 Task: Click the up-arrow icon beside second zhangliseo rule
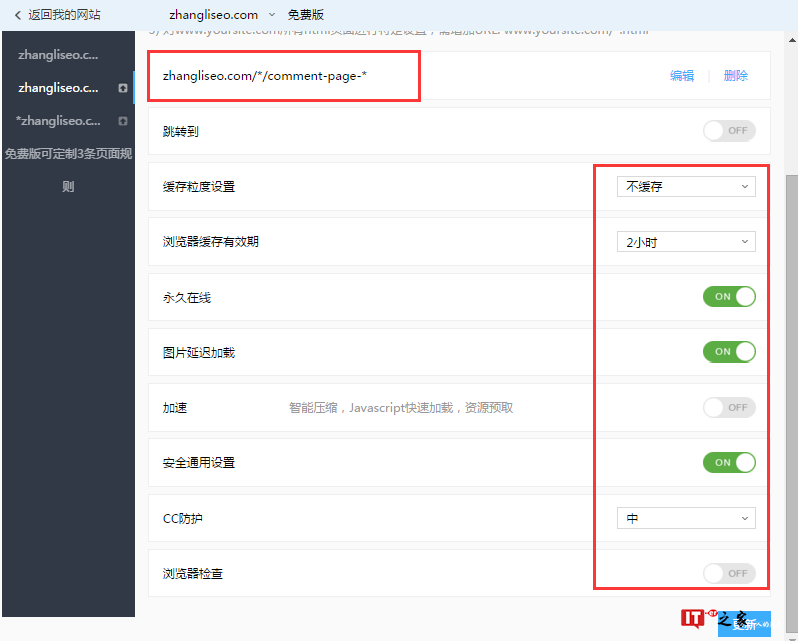point(122,88)
